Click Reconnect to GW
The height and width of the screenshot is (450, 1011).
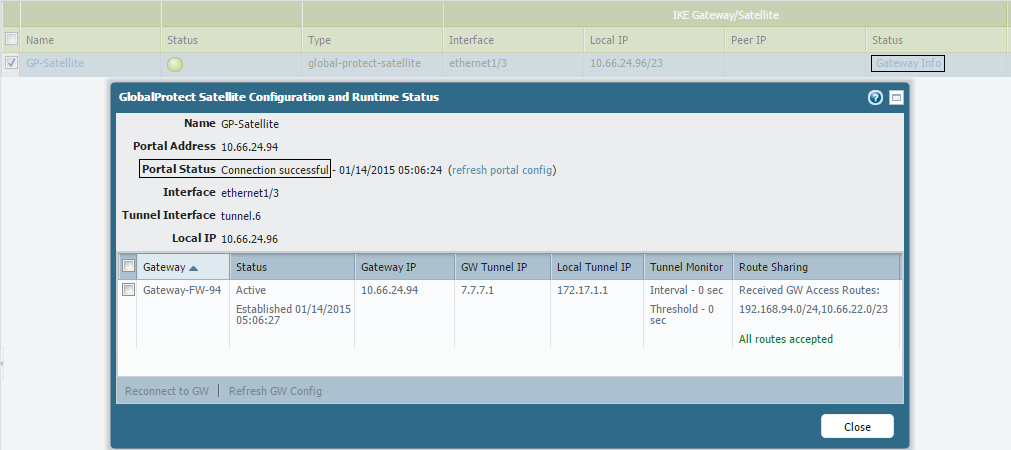(x=167, y=391)
